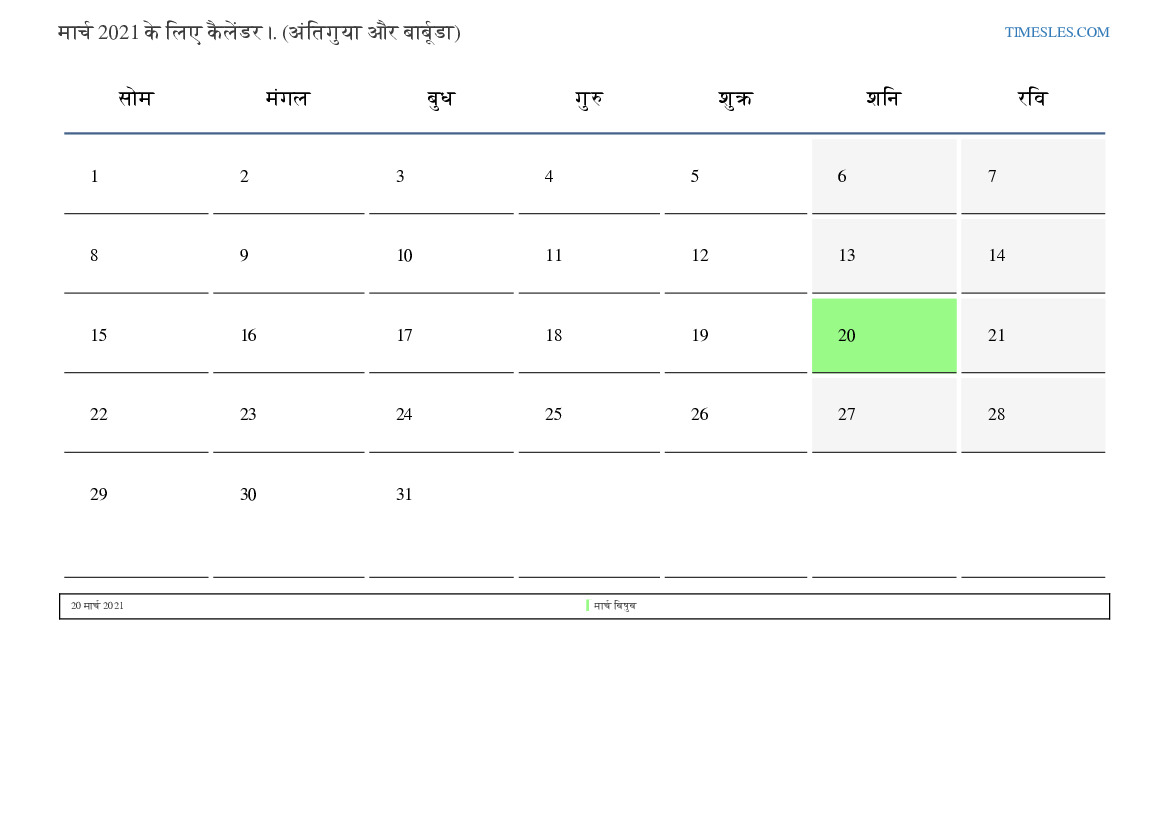Select the रवि column header
Screen dimensions: 1169x827
click(1032, 99)
